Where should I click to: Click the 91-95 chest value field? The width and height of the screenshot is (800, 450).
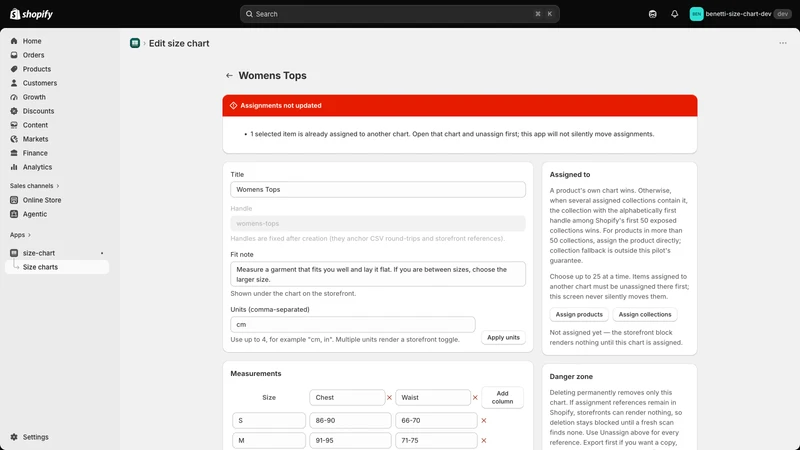pyautogui.click(x=350, y=440)
